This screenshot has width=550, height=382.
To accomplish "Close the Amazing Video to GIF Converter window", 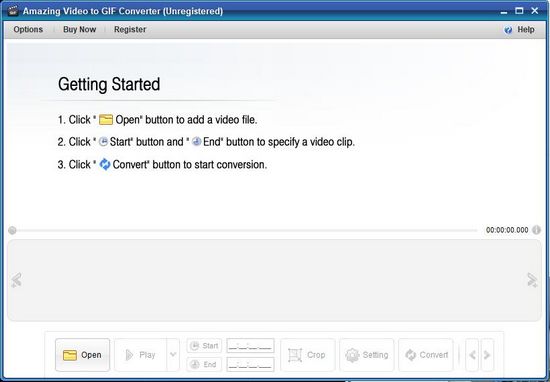I will [535, 11].
